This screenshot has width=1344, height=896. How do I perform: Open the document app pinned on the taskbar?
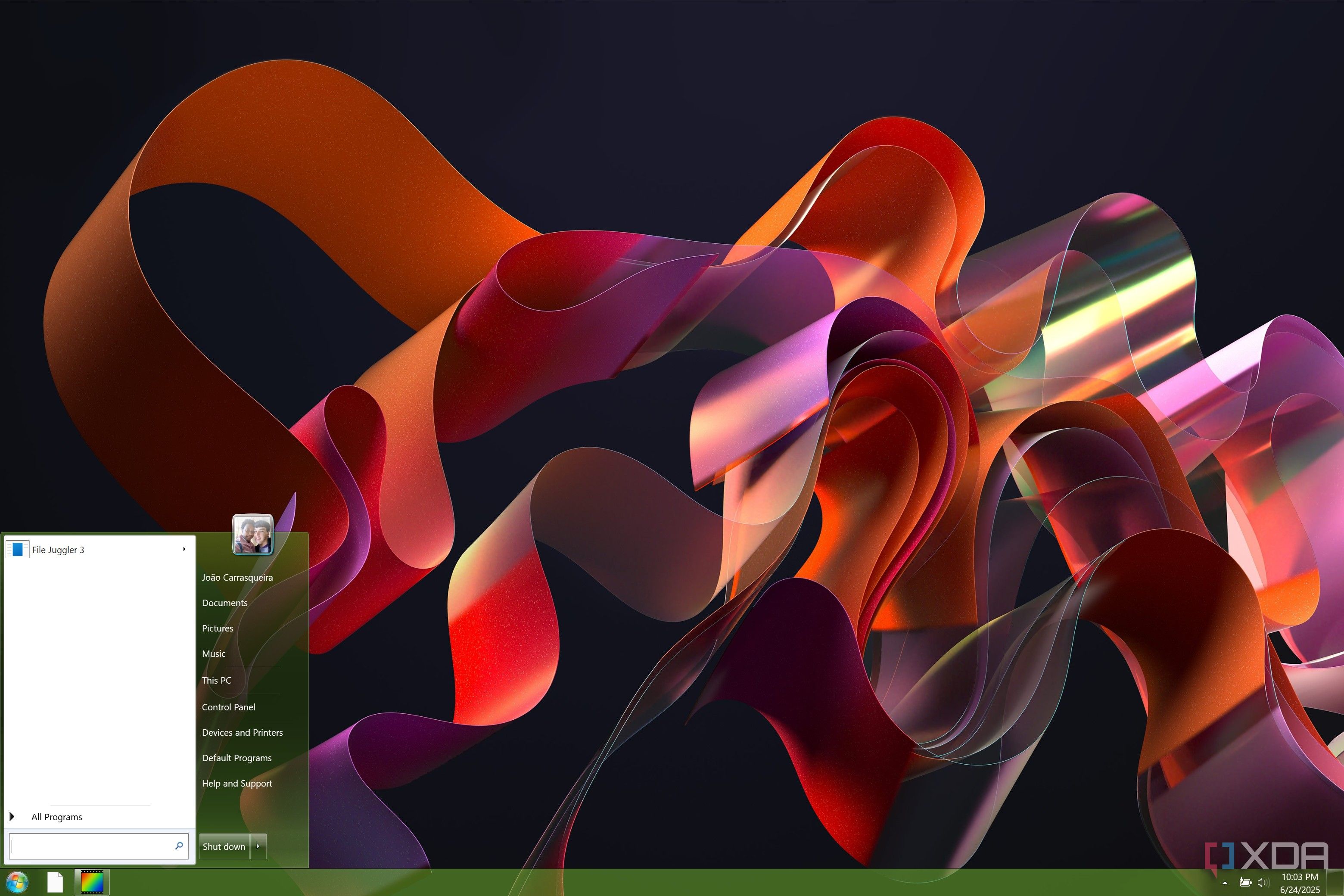click(x=55, y=882)
